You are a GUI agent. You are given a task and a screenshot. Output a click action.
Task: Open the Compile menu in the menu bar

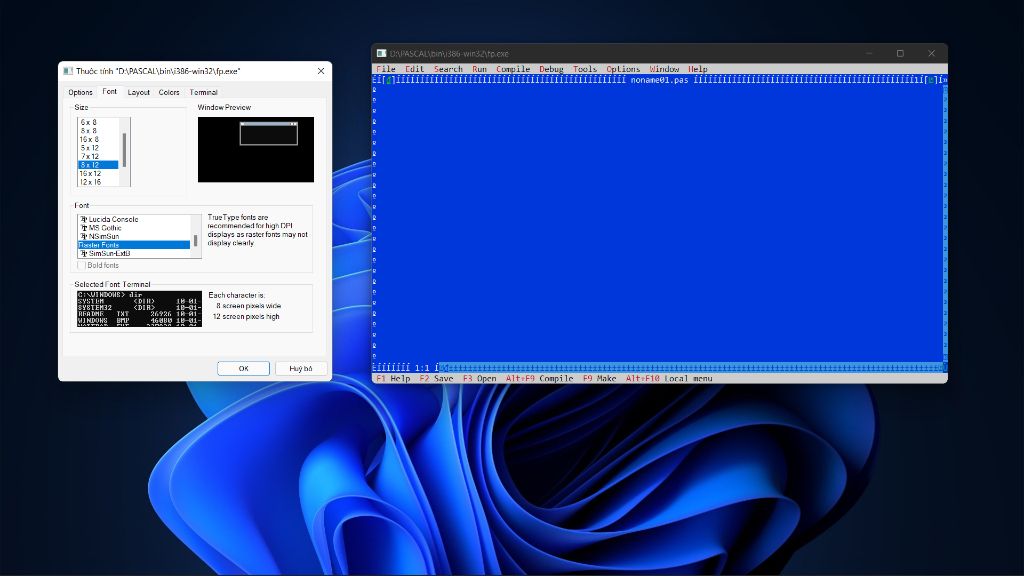tap(513, 69)
